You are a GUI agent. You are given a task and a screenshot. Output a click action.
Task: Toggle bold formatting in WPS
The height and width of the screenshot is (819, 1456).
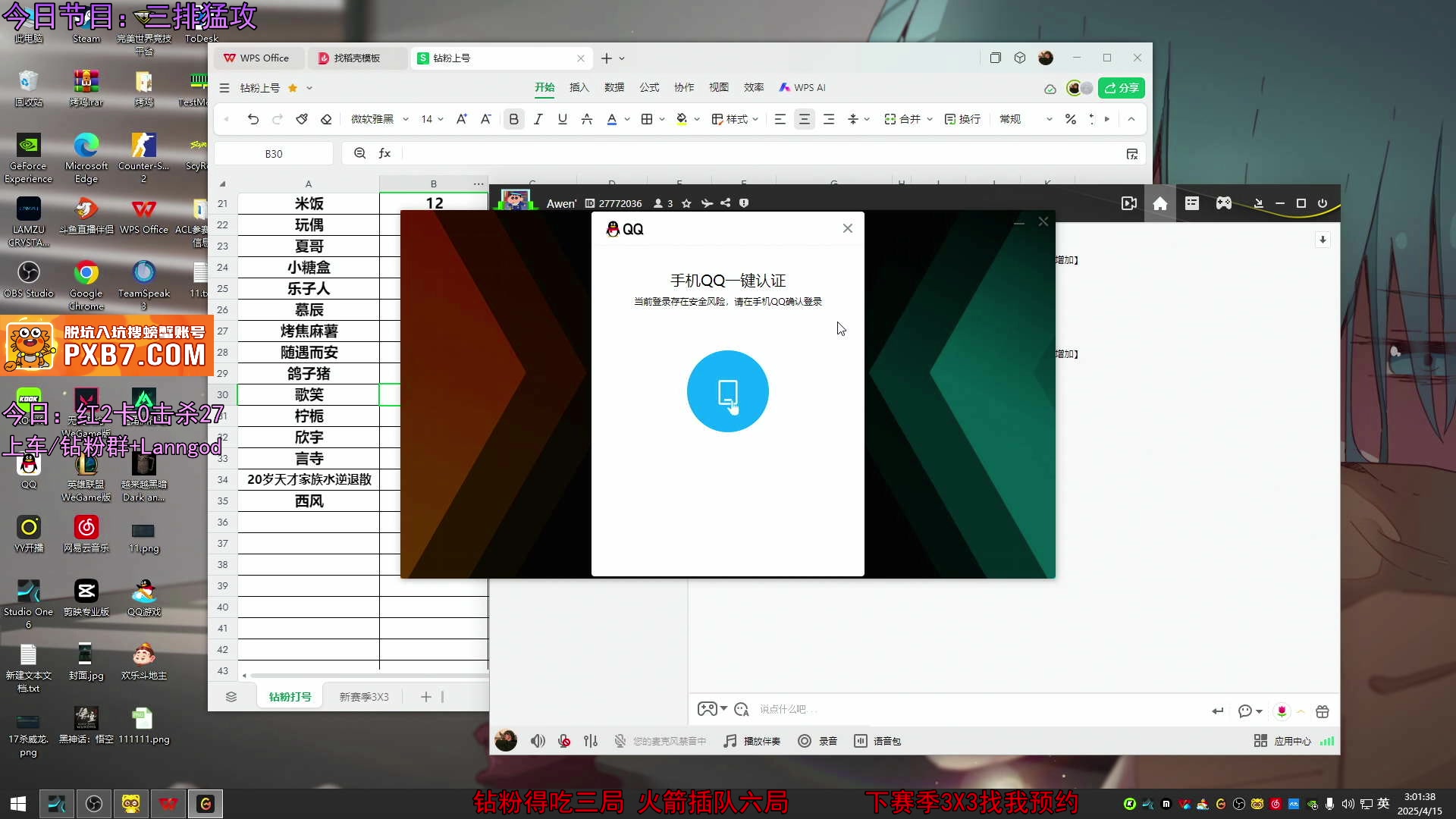(513, 119)
